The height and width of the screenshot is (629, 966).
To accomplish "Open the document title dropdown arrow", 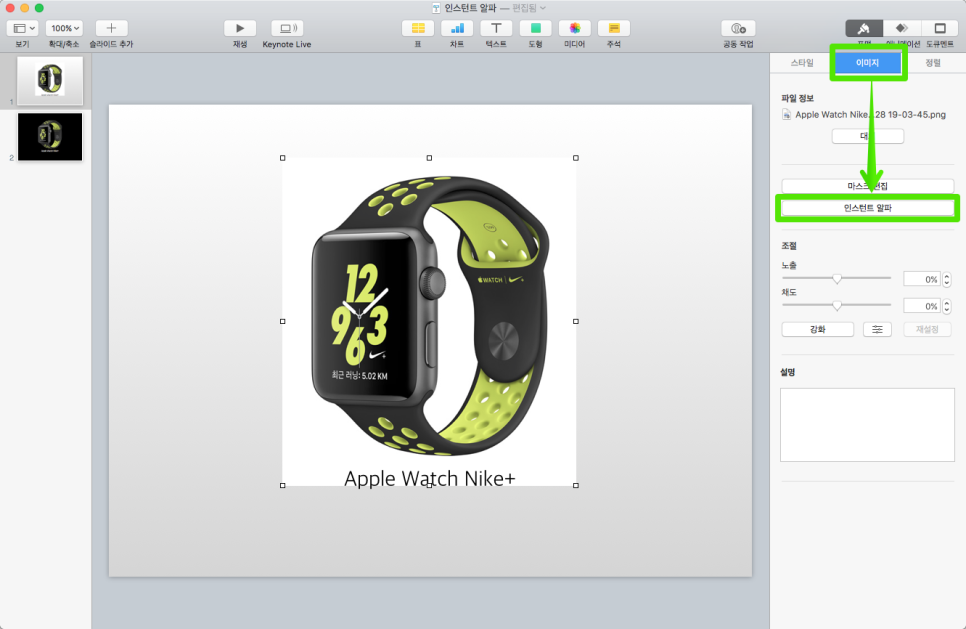I will click(x=543, y=8).
